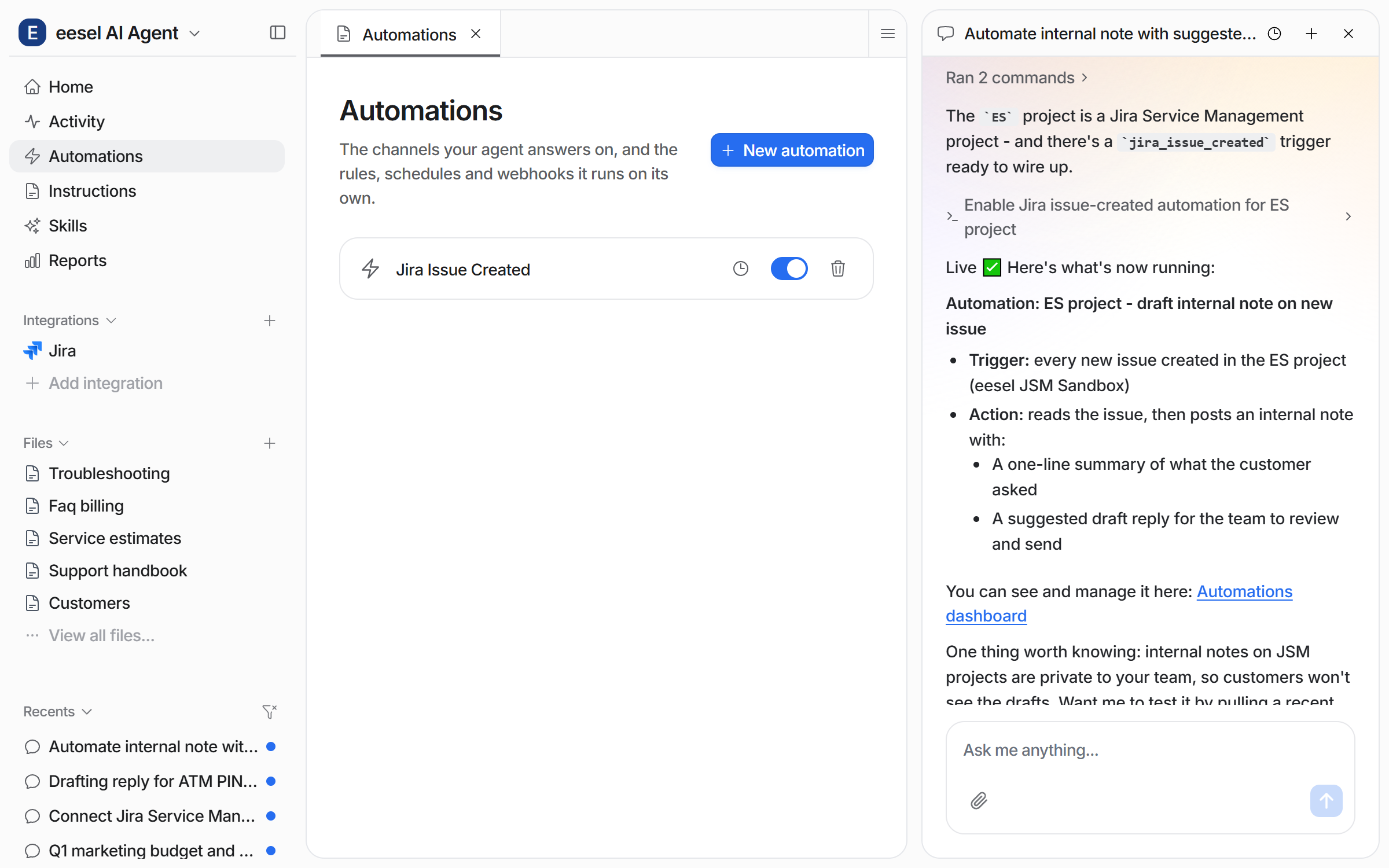Close the chat panel
Viewport: 1389px width, 868px height.
(1348, 34)
